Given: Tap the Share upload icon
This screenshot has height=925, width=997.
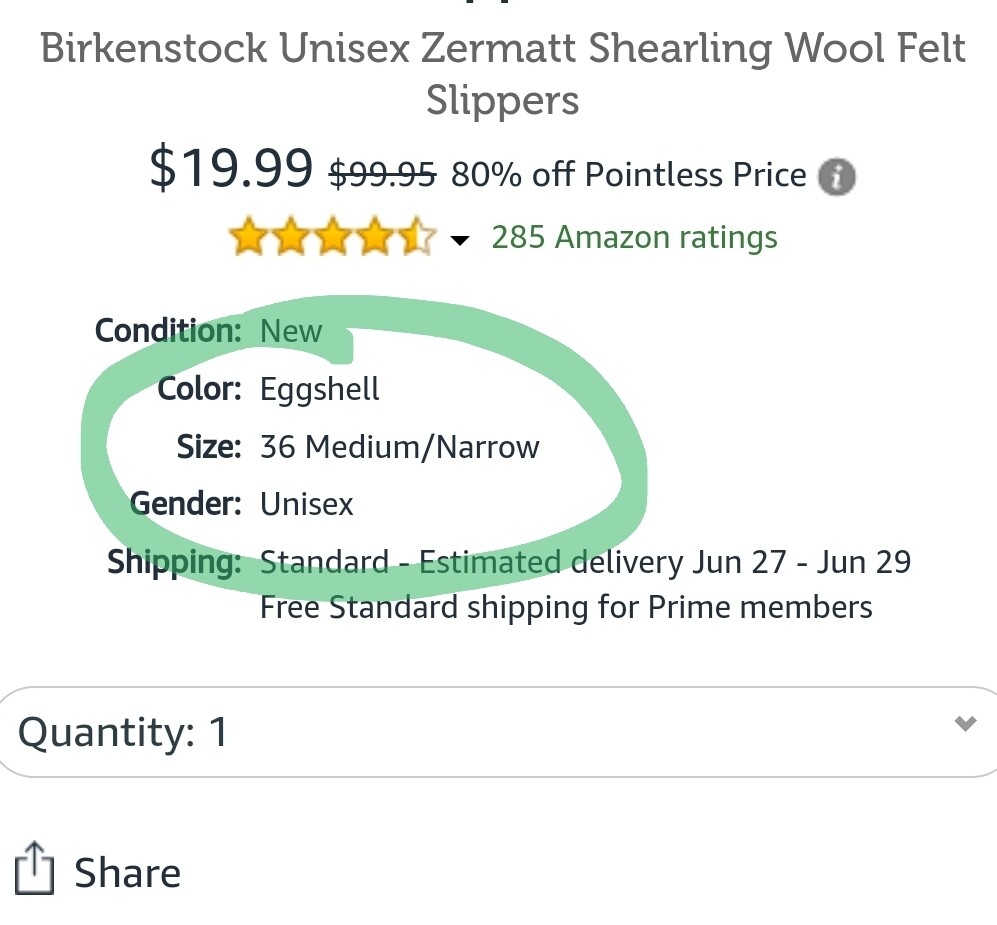Looking at the screenshot, I should (33, 868).
